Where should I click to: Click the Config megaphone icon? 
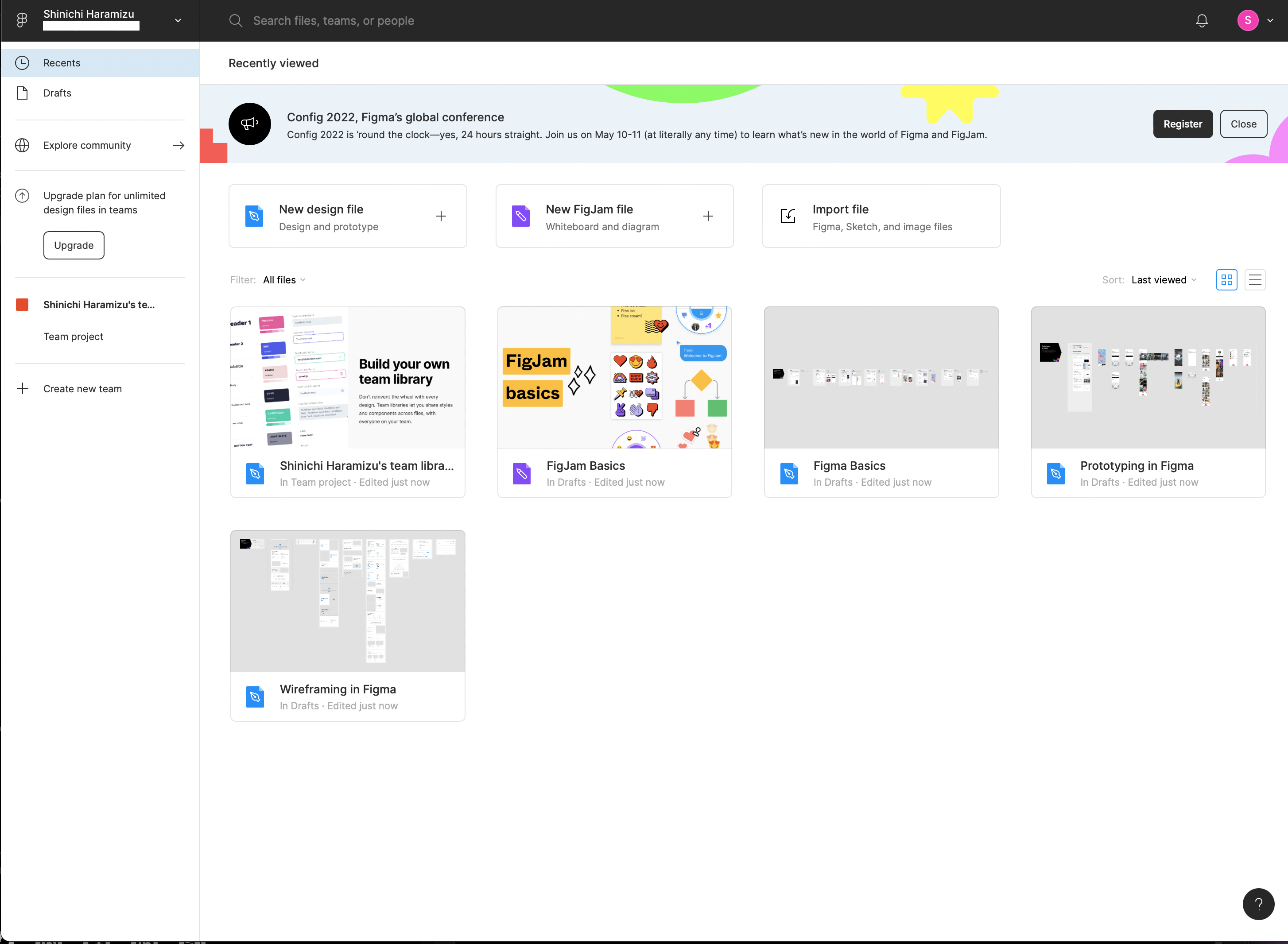(250, 124)
